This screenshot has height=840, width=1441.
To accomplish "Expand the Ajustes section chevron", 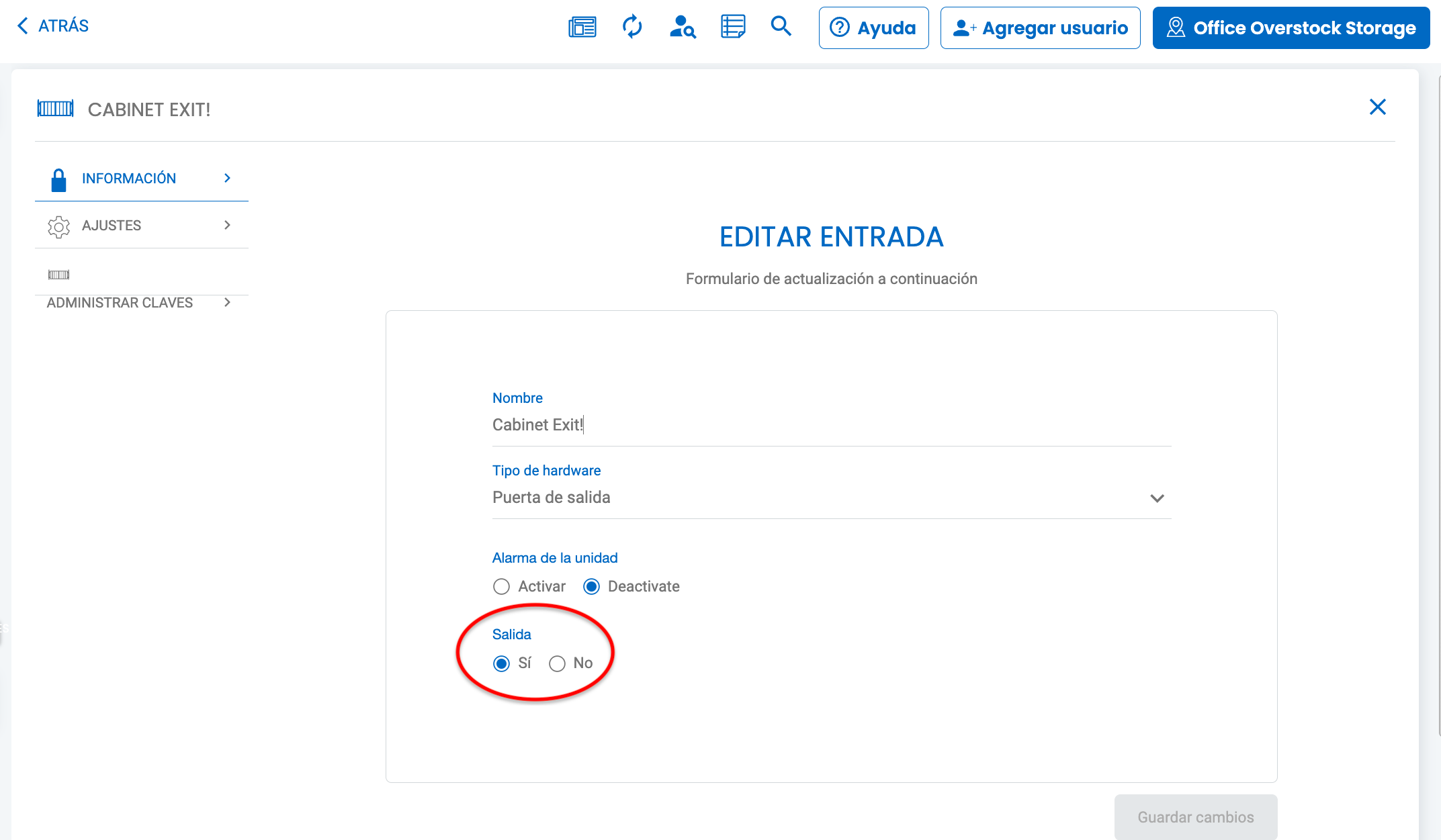I will coord(226,226).
